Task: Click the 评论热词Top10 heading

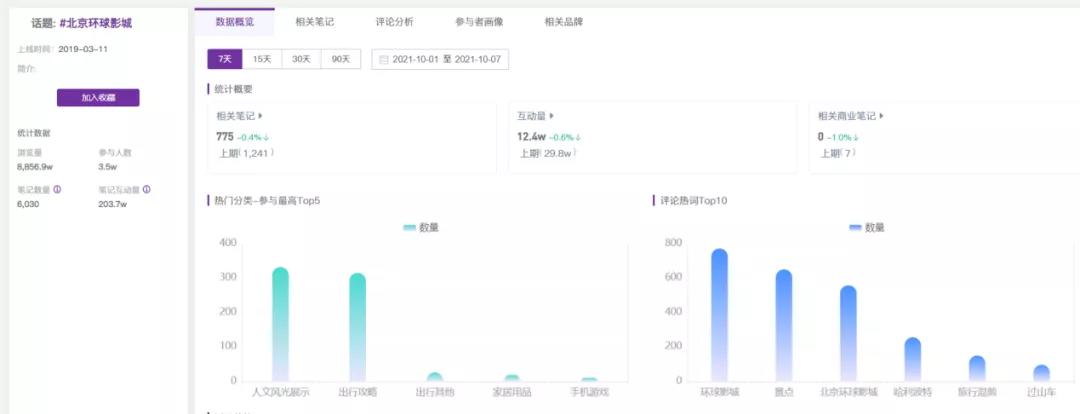Action: click(x=694, y=201)
